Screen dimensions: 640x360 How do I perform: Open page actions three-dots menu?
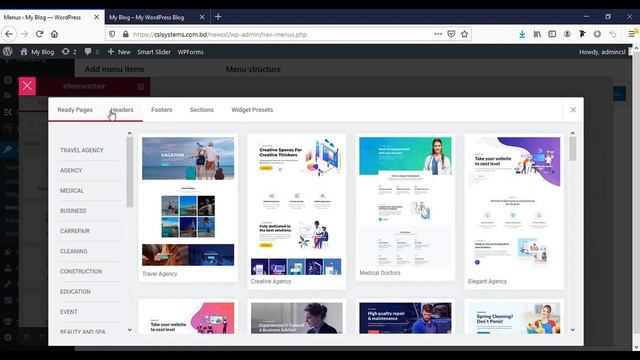click(x=438, y=34)
